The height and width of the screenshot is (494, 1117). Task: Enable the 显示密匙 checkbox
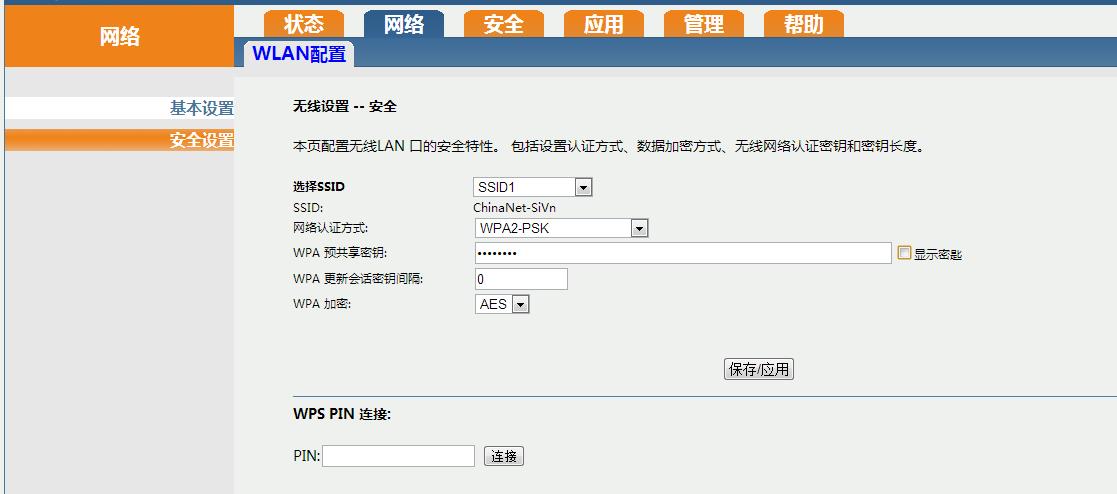[x=904, y=253]
